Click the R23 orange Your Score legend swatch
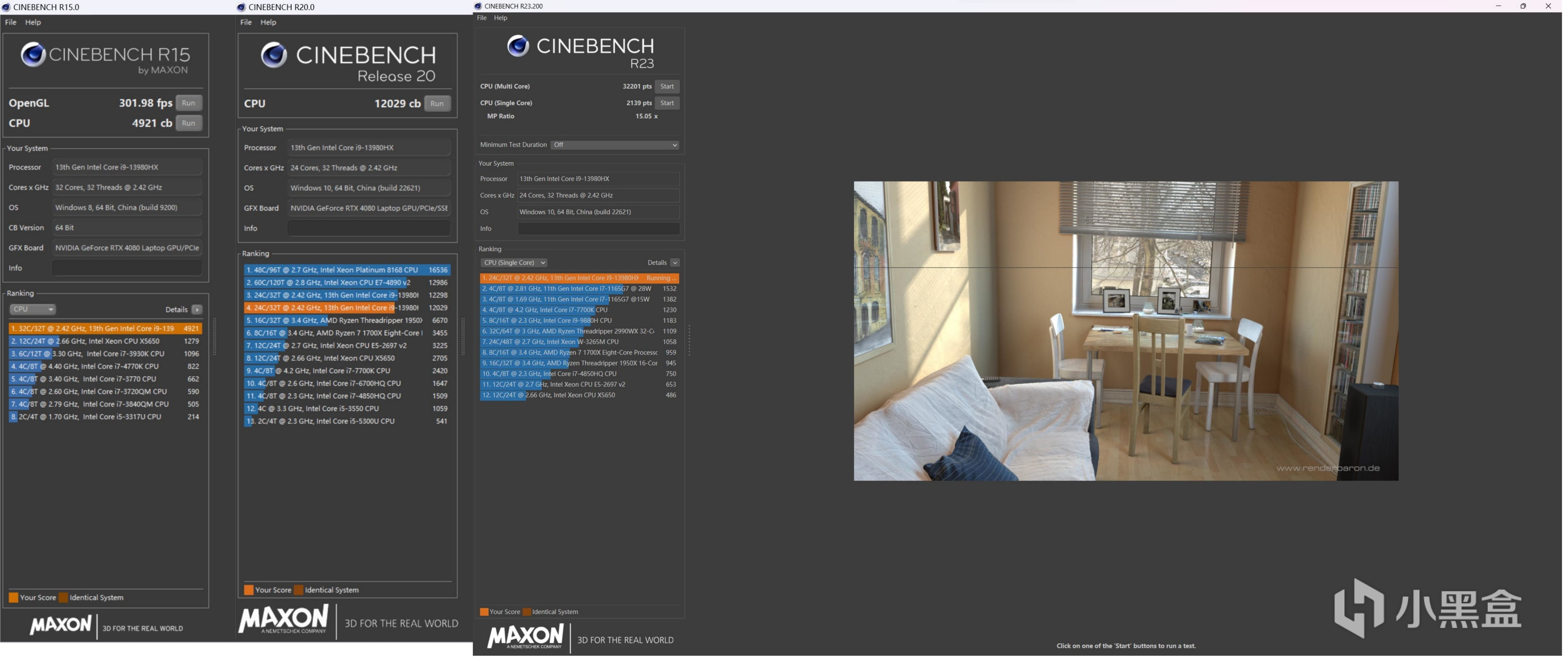1568x657 pixels. pos(484,612)
